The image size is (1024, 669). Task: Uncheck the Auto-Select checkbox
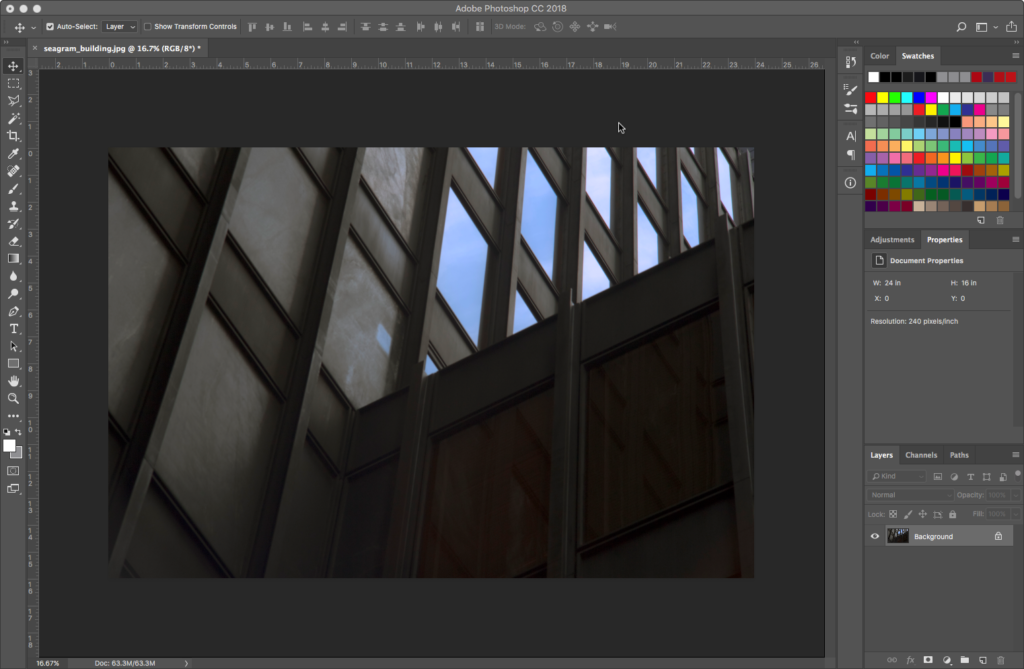point(50,27)
